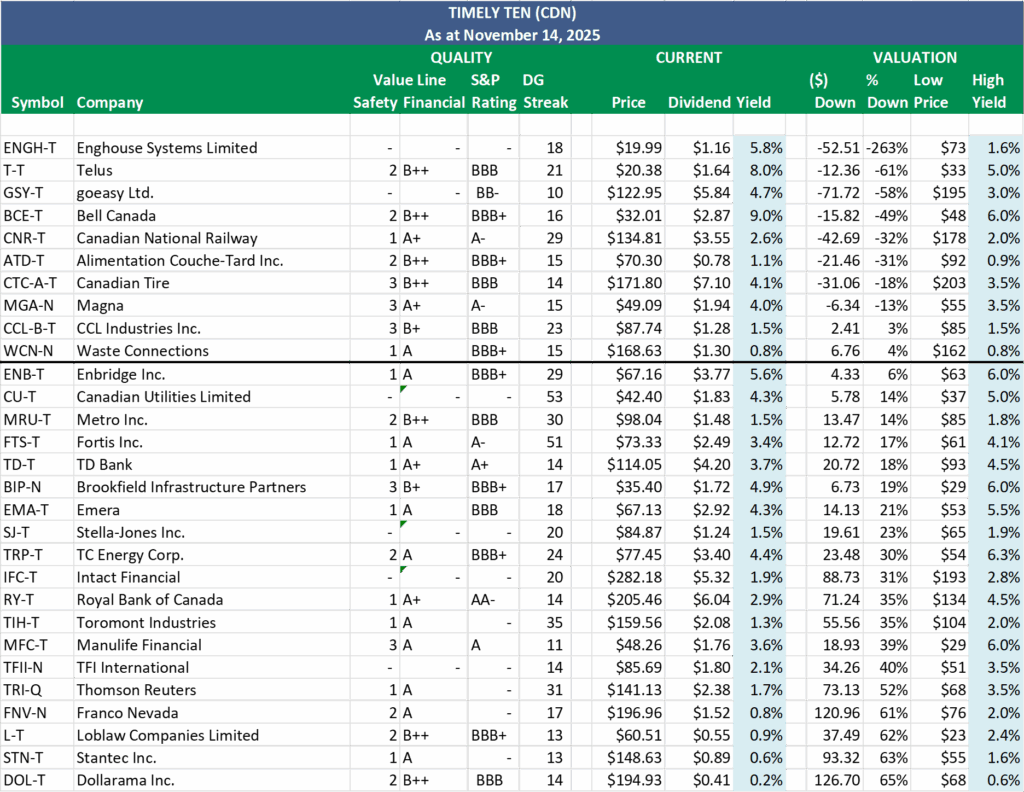Click Enbridge Inc. company cell
1024x792 pixels.
pyautogui.click(x=212, y=374)
